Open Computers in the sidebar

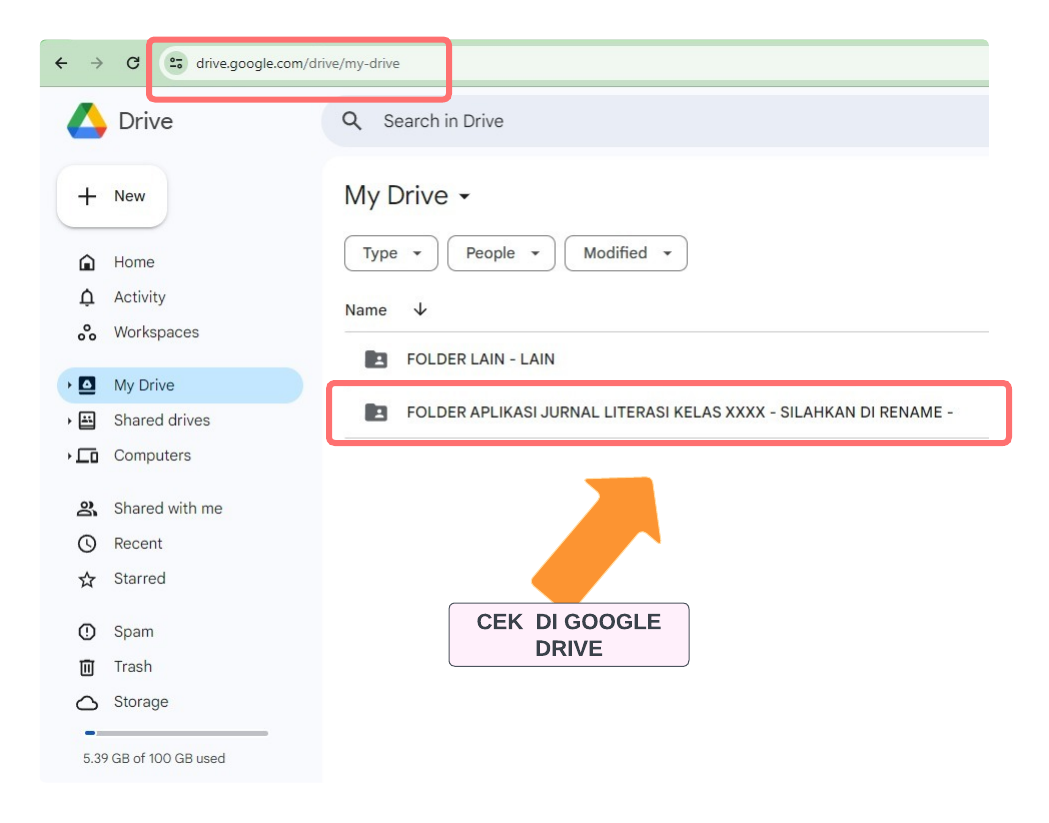click(152, 456)
